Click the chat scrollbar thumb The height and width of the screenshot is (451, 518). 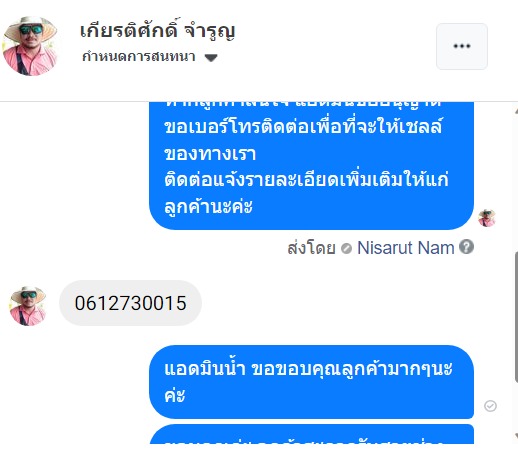point(516,317)
